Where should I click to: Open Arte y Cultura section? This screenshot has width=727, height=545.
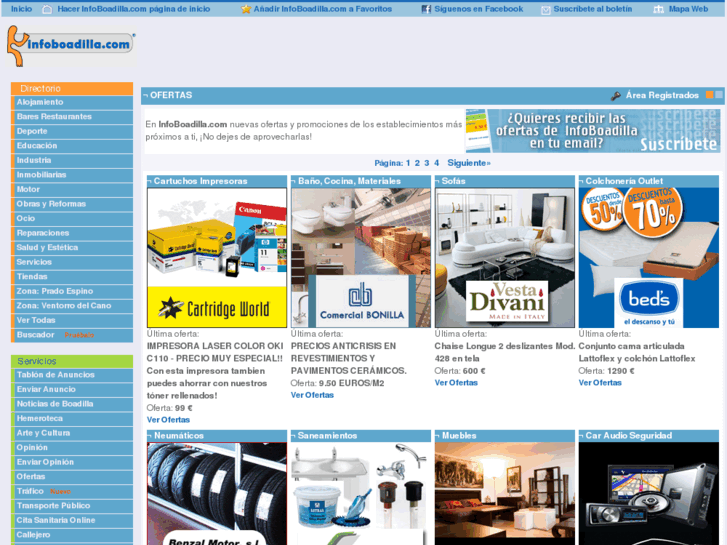pyautogui.click(x=72, y=433)
